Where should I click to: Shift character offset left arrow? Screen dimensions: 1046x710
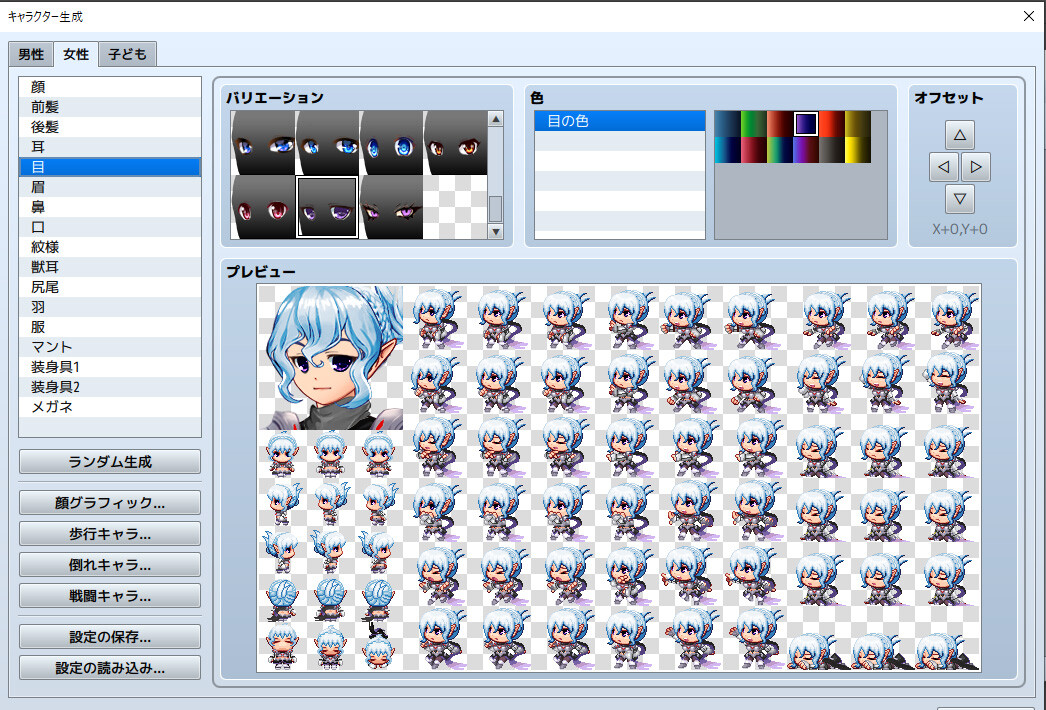point(943,164)
